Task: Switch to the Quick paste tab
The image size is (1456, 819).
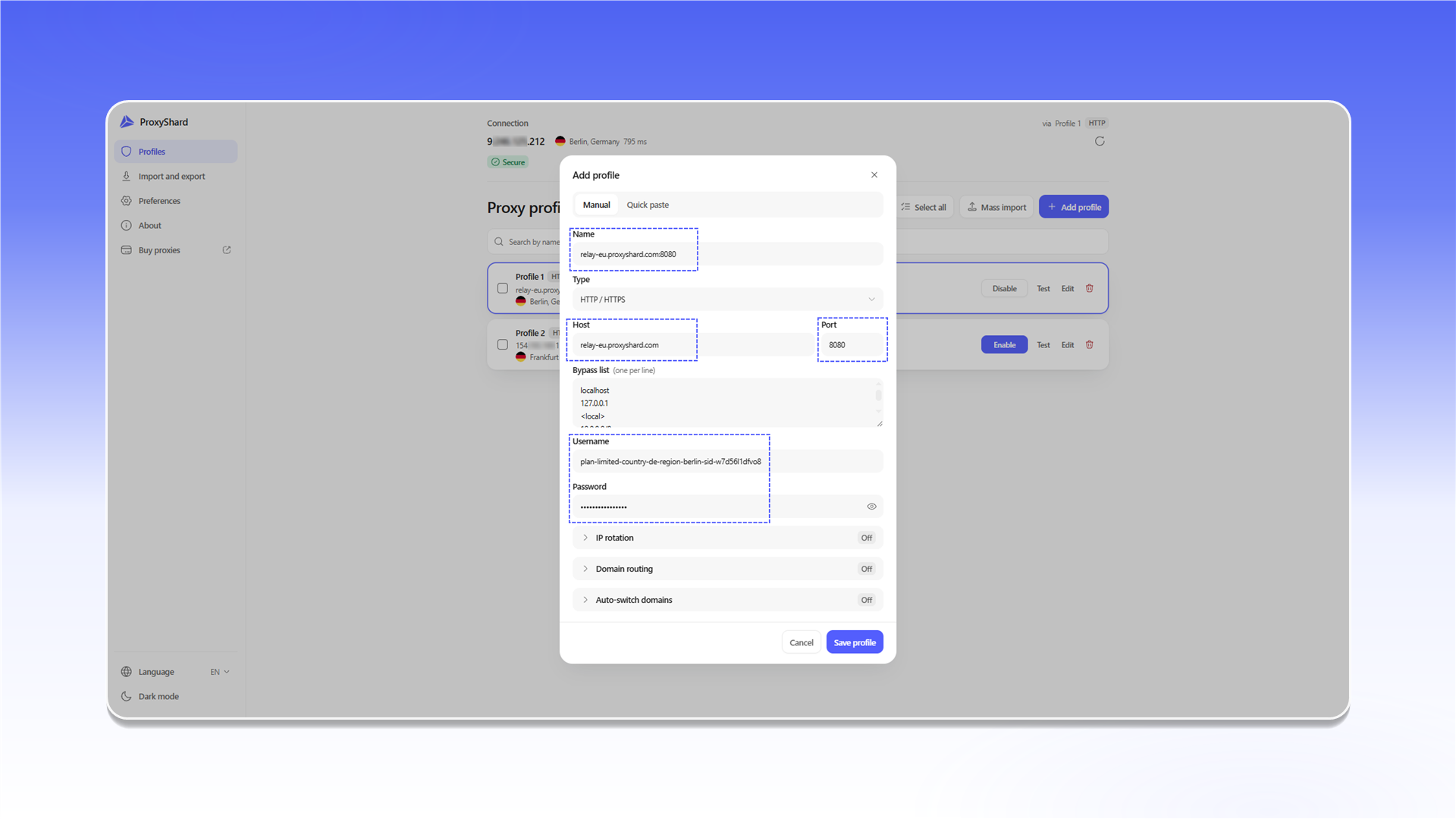Action: (648, 205)
